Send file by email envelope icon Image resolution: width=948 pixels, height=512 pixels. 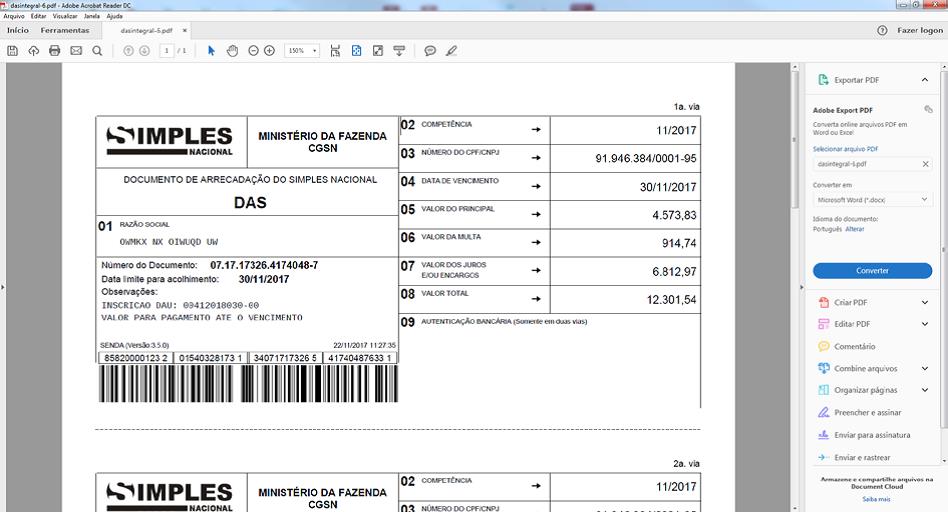[76, 50]
